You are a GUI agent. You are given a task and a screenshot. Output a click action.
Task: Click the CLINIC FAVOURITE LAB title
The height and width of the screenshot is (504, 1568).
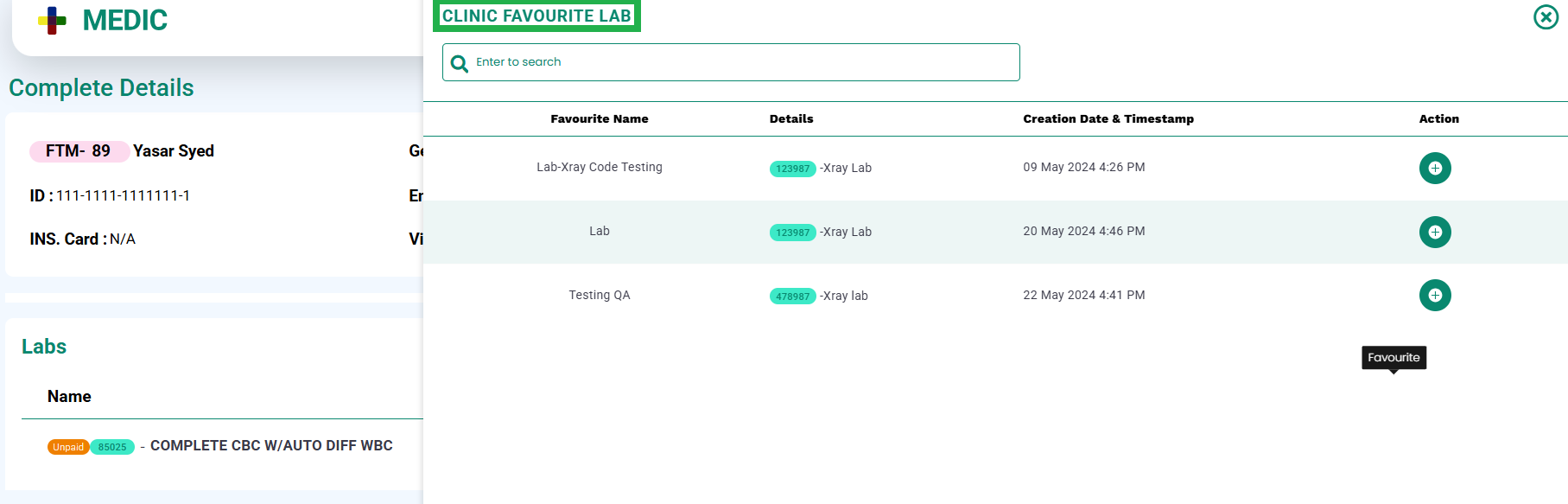536,16
